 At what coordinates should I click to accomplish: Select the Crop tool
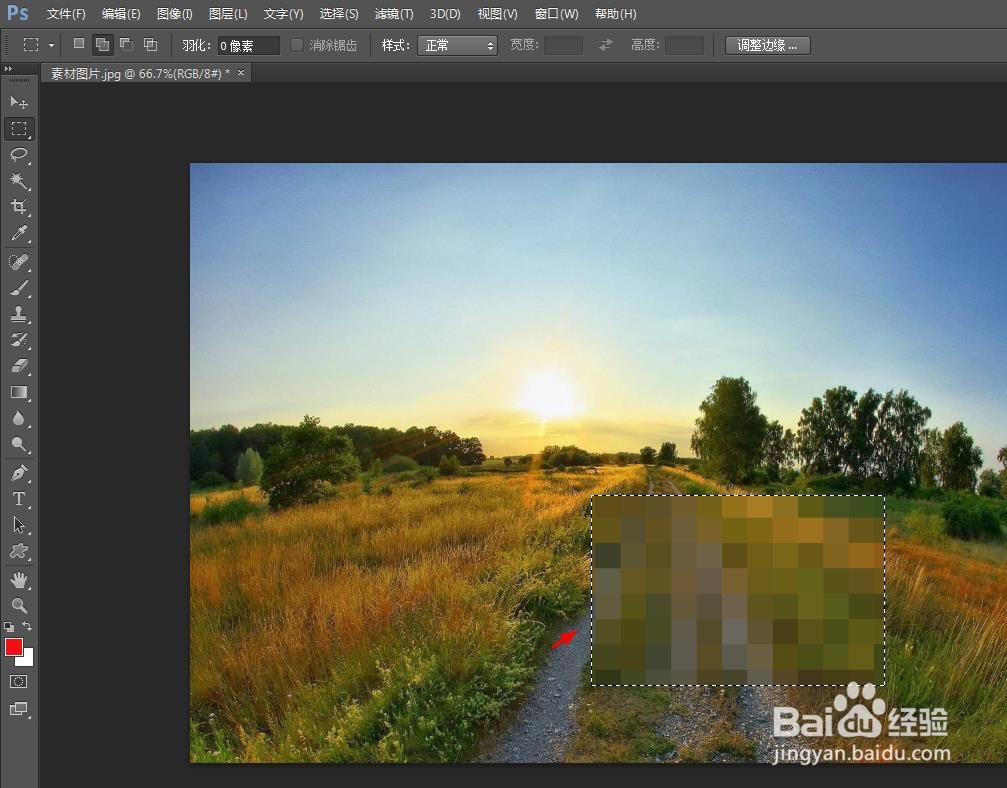pos(18,207)
